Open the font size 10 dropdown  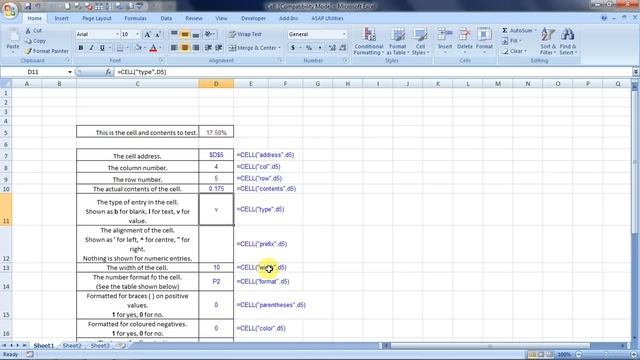pos(137,34)
